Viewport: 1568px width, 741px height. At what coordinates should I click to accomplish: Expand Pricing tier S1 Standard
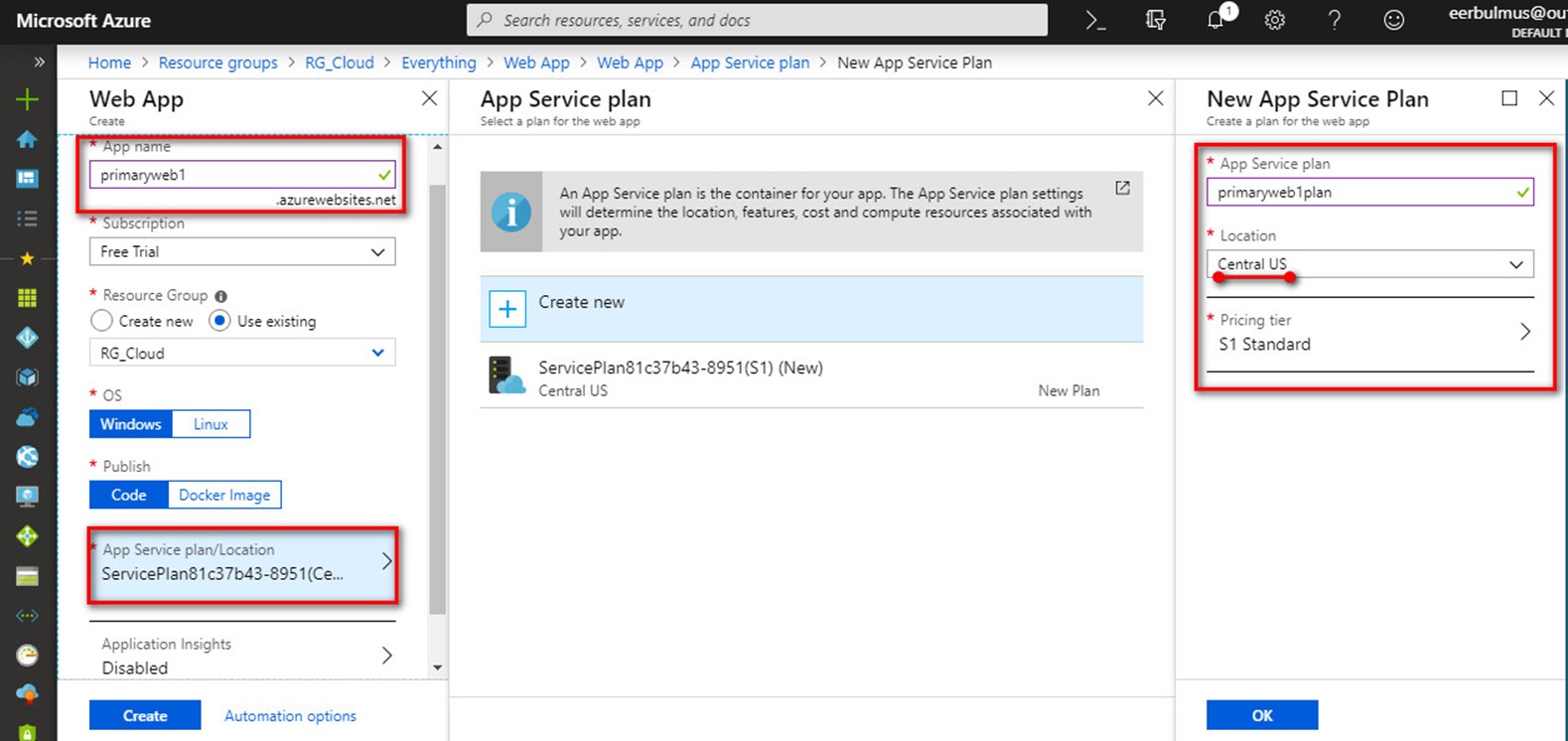tap(1370, 333)
